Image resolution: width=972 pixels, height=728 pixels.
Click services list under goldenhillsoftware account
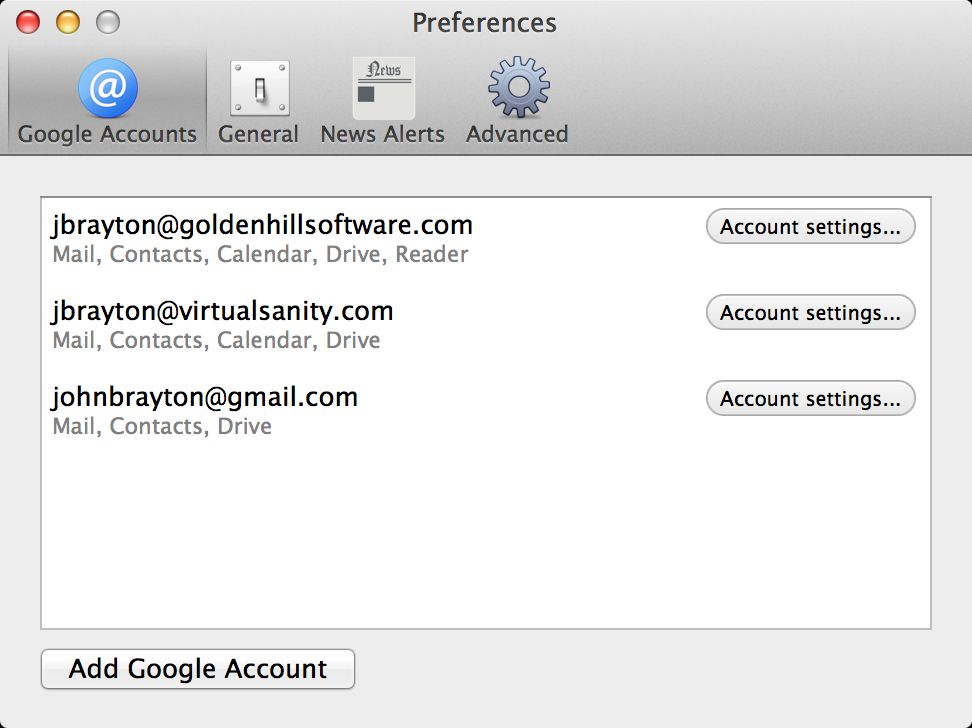(x=260, y=255)
